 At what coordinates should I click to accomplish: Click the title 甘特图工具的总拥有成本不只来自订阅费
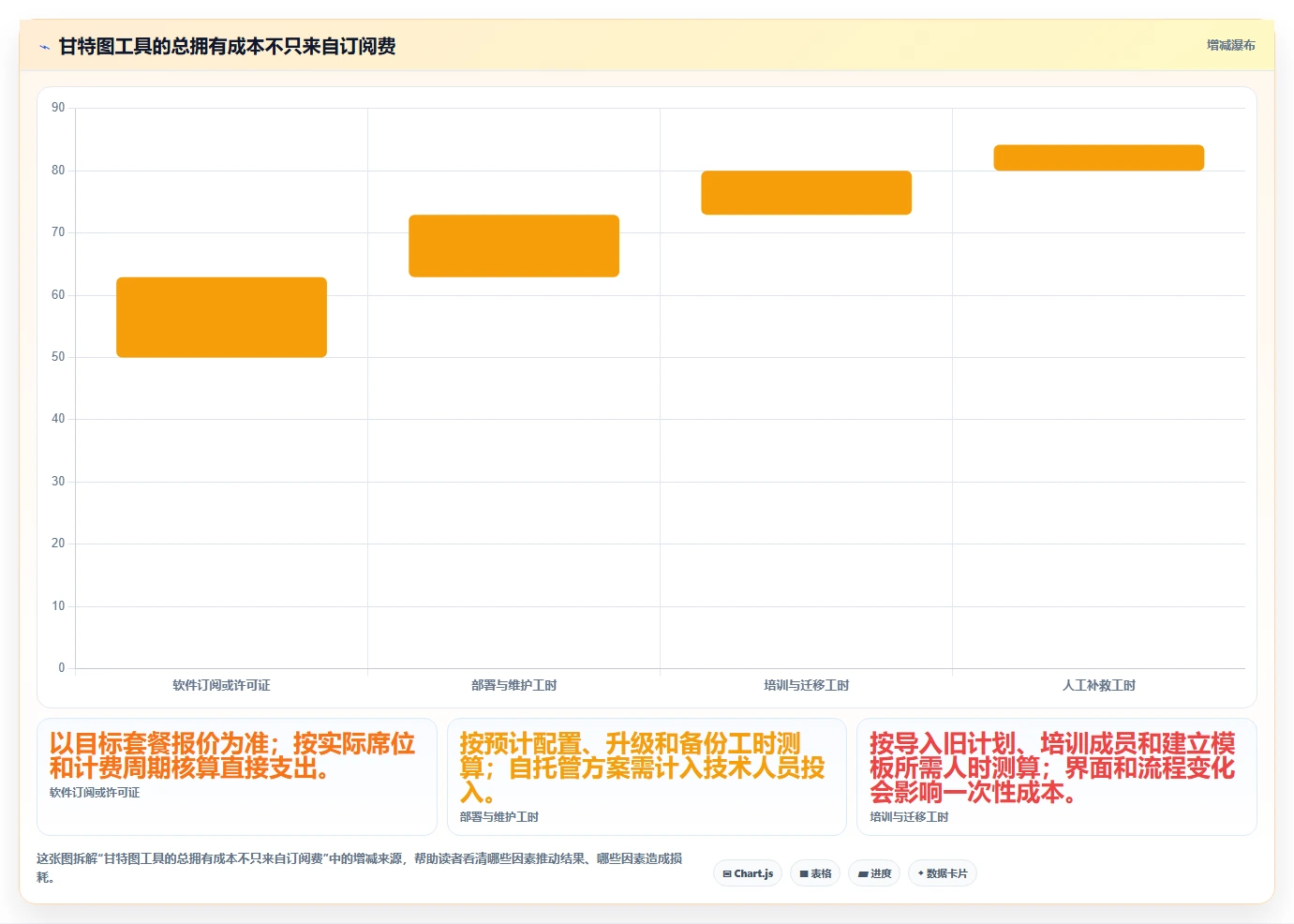point(227,46)
